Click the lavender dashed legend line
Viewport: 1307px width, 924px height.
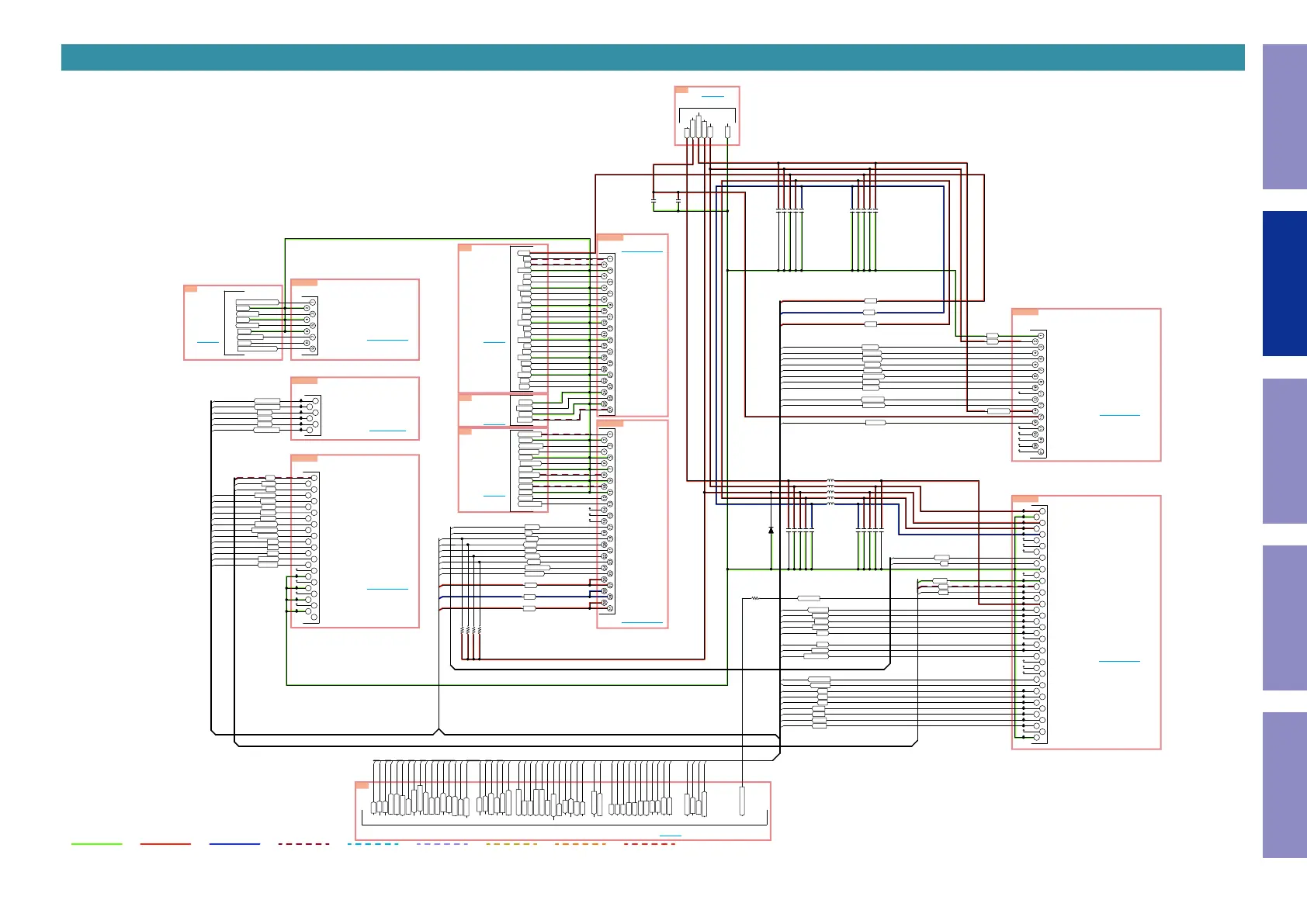(442, 844)
